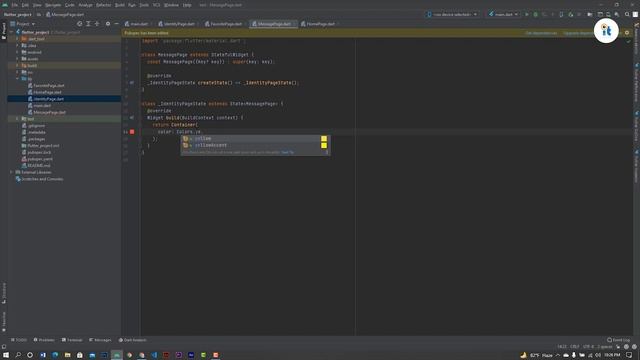The width and height of the screenshot is (640, 360).
Task: Open the Event Log
Action: point(618,340)
